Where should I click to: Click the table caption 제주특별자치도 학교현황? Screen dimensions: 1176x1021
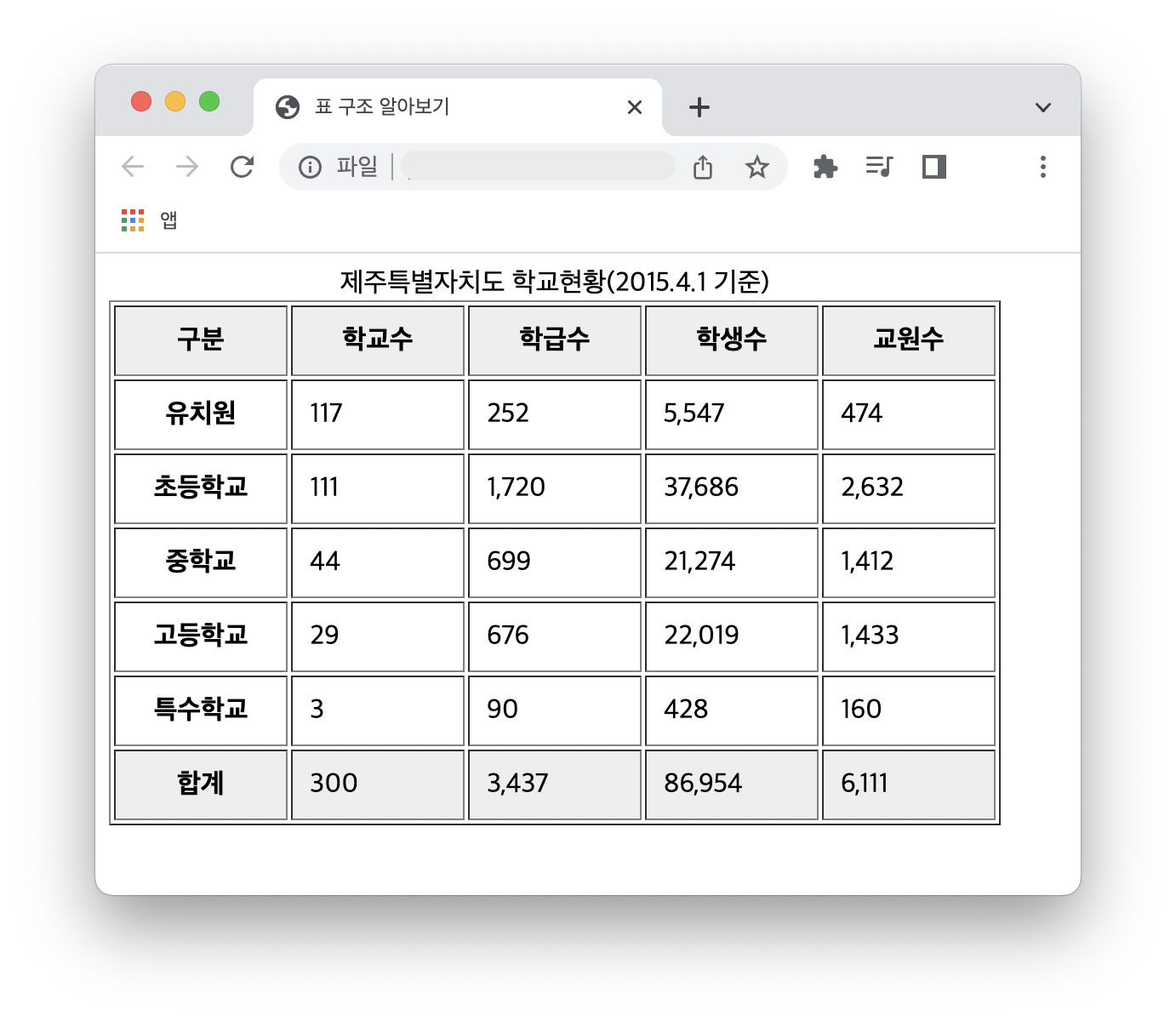point(555,281)
